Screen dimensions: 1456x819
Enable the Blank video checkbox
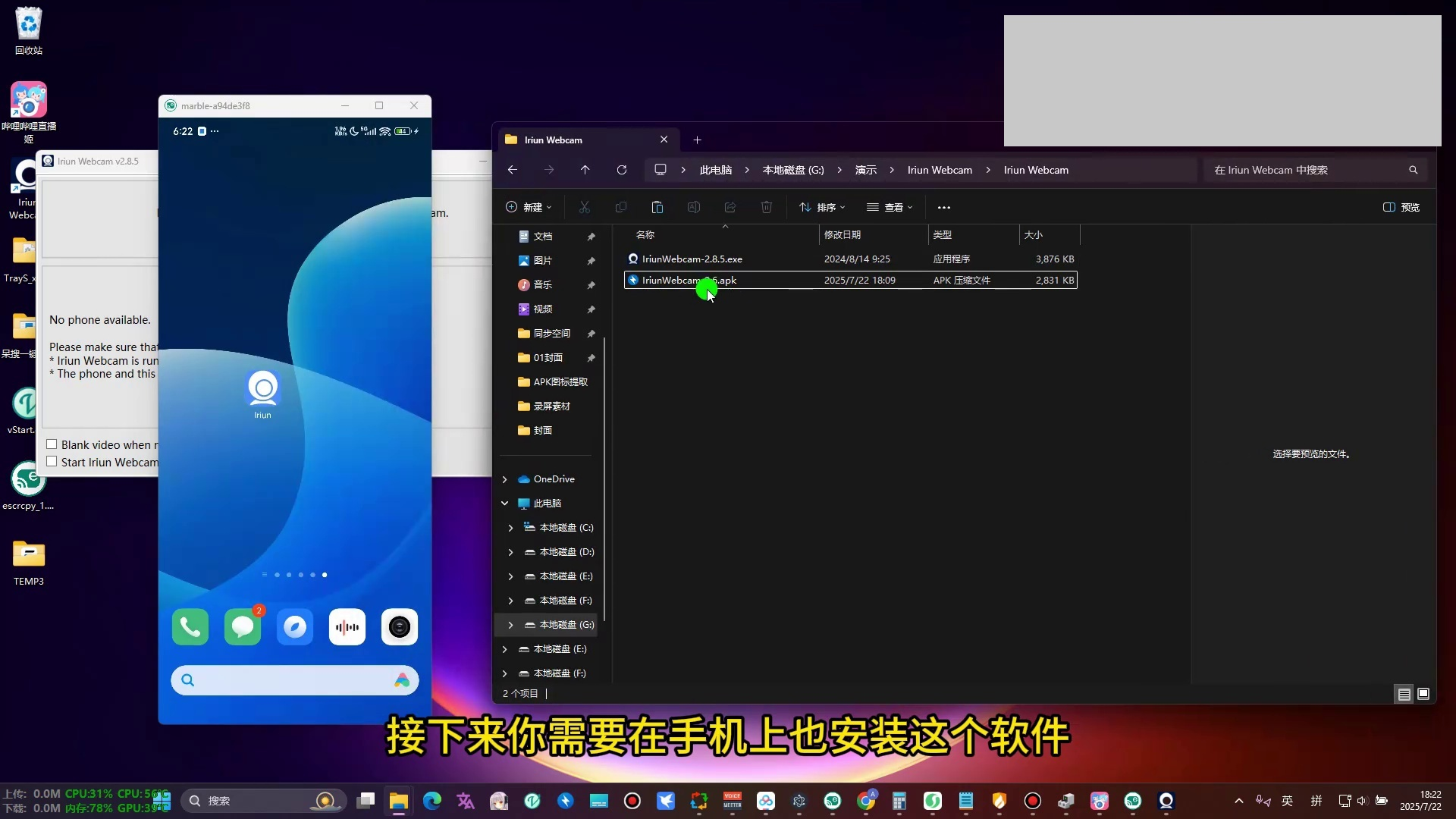click(x=52, y=444)
